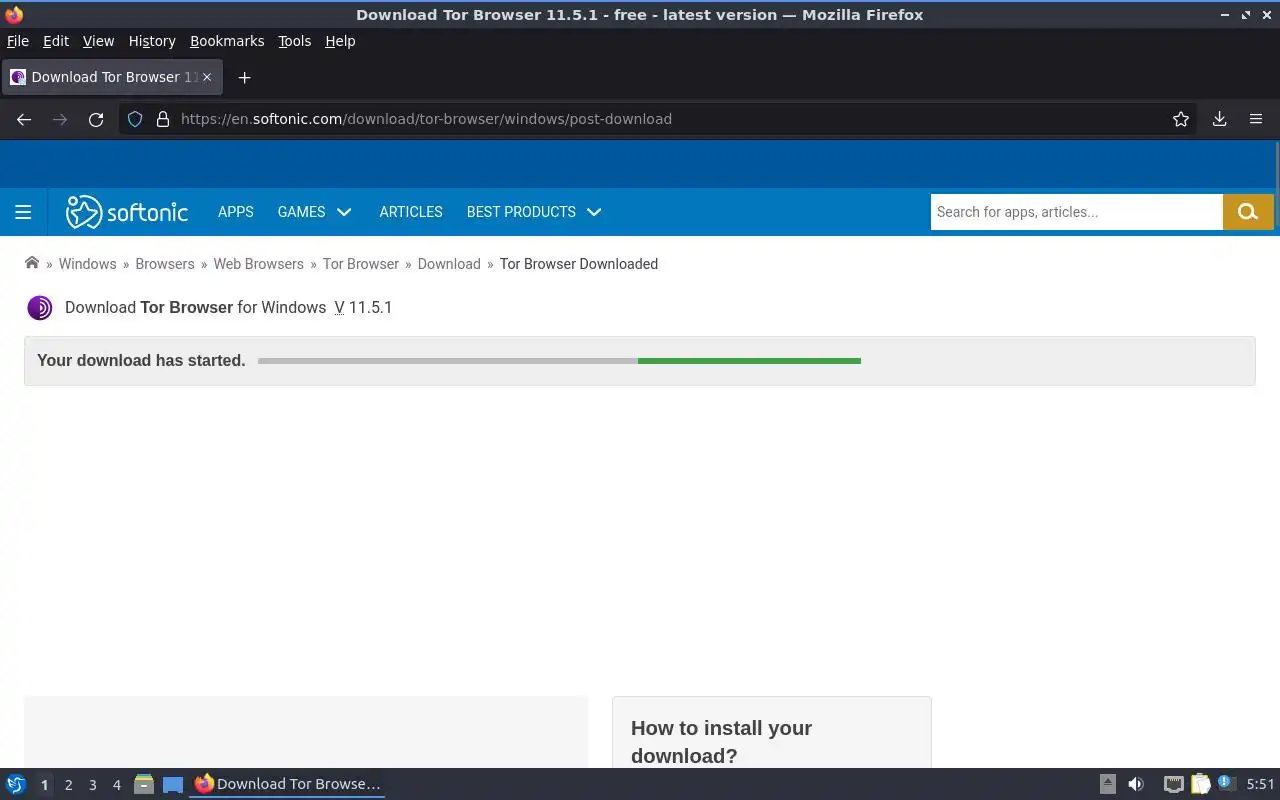
Task: Open the Bookmarks menu
Action: coord(227,41)
